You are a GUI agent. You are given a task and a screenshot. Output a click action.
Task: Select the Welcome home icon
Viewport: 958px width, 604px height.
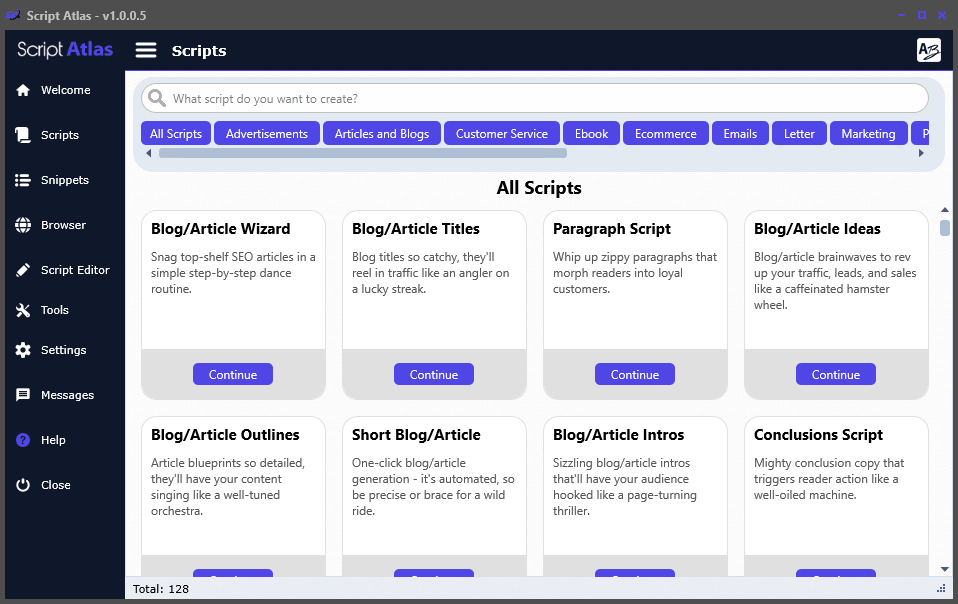[x=23, y=90]
